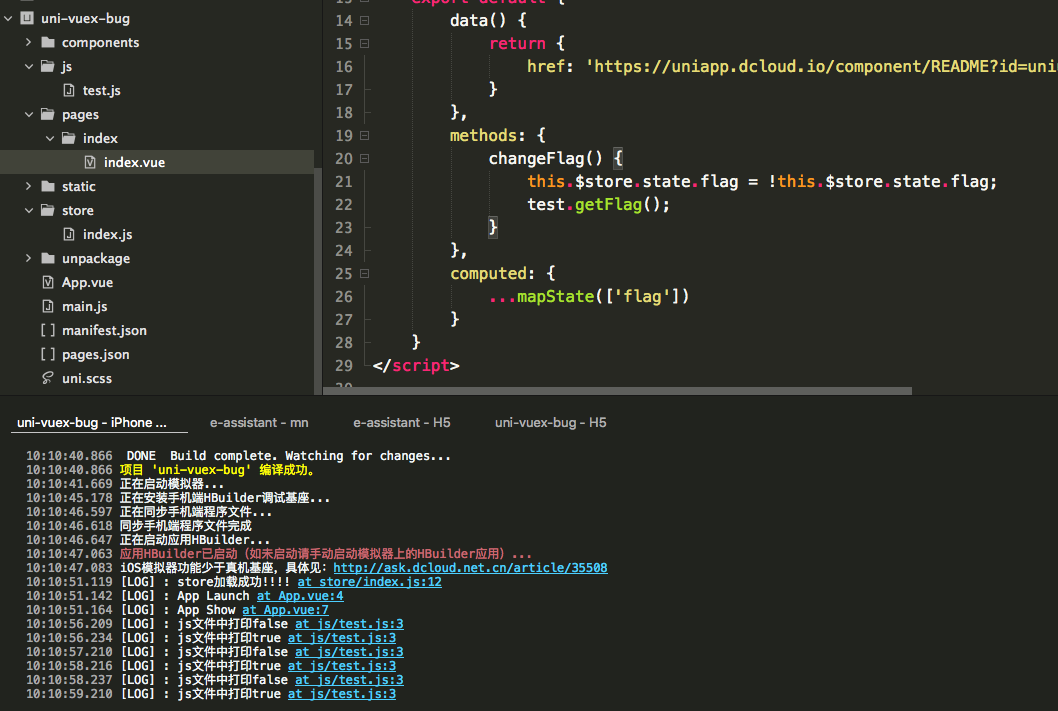This screenshot has height=711, width=1058.
Task: Collapse code fold marker at line 20
Action: pos(364,159)
